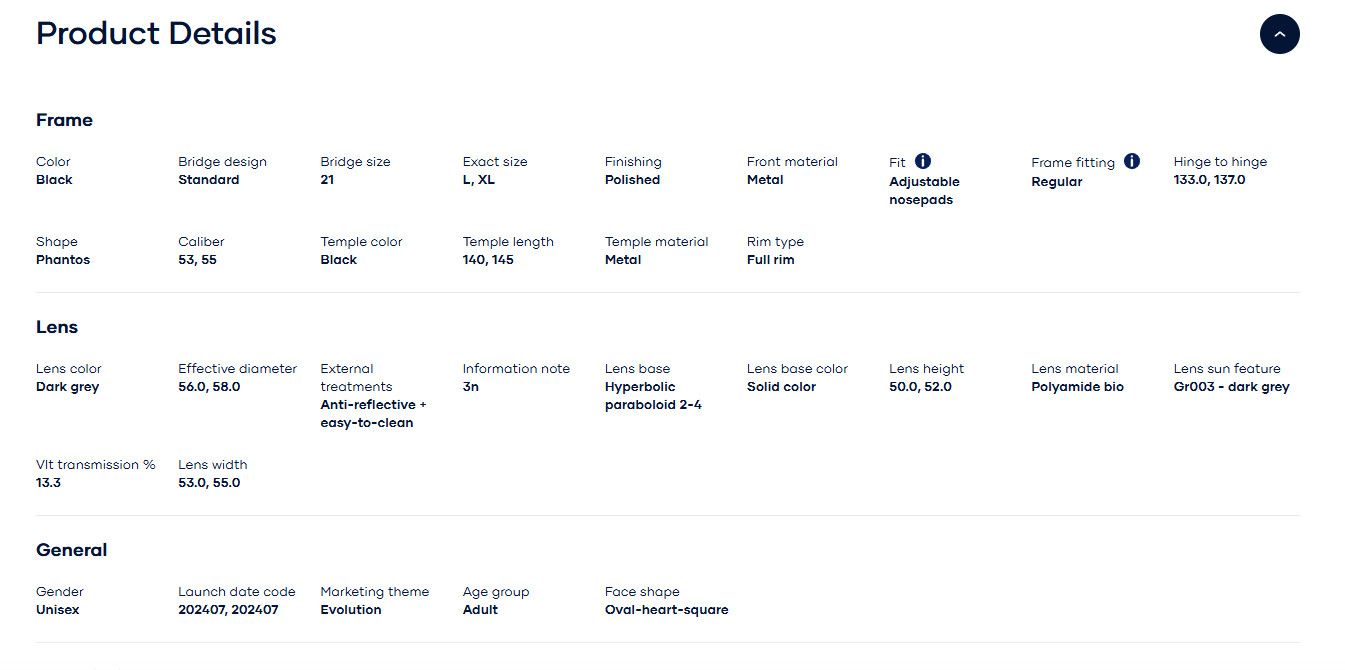Select the Vlt transmission value 13.3
The height and width of the screenshot is (670, 1345).
(48, 483)
